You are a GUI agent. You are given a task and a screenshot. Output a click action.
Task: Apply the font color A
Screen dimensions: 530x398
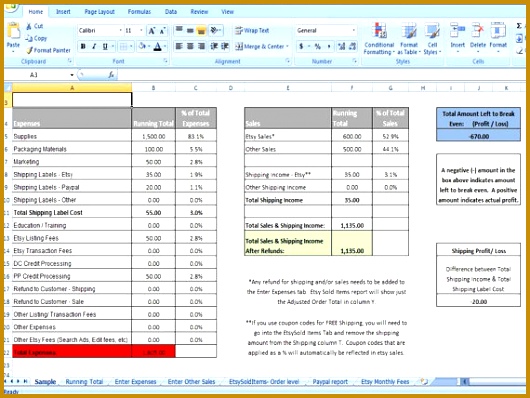pos(158,46)
